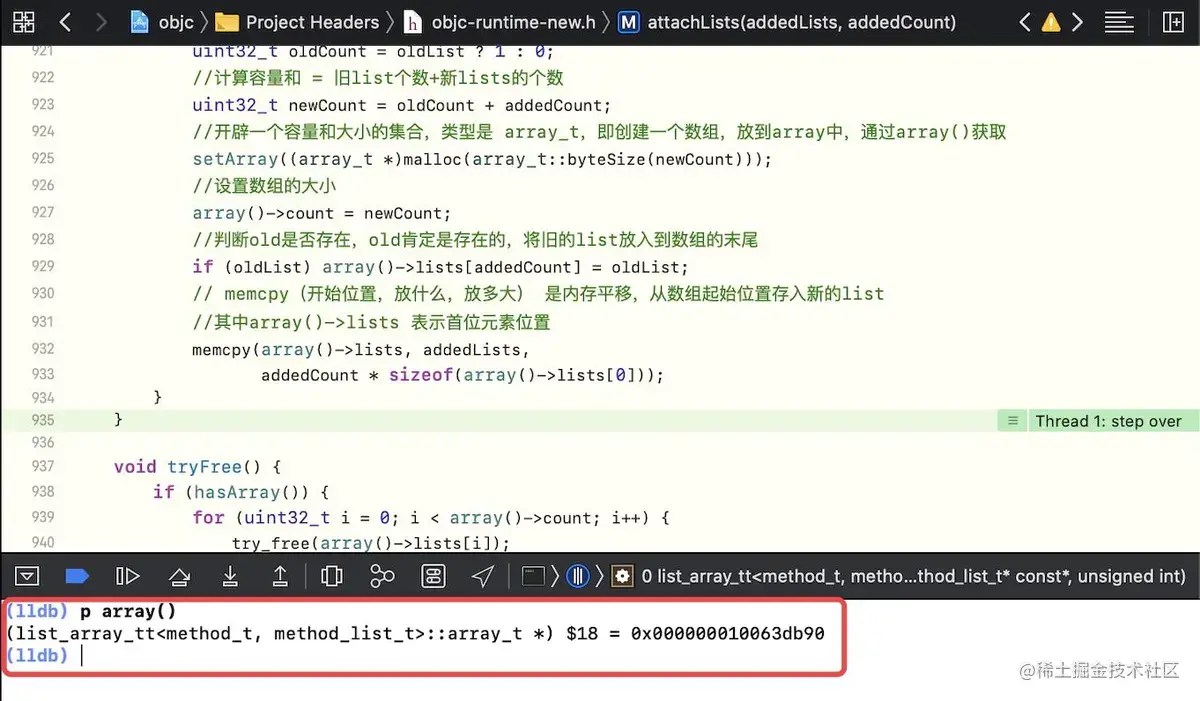Click the $18 = 0x000000010063db90 output
The width and height of the screenshot is (1200, 701).
point(695,634)
